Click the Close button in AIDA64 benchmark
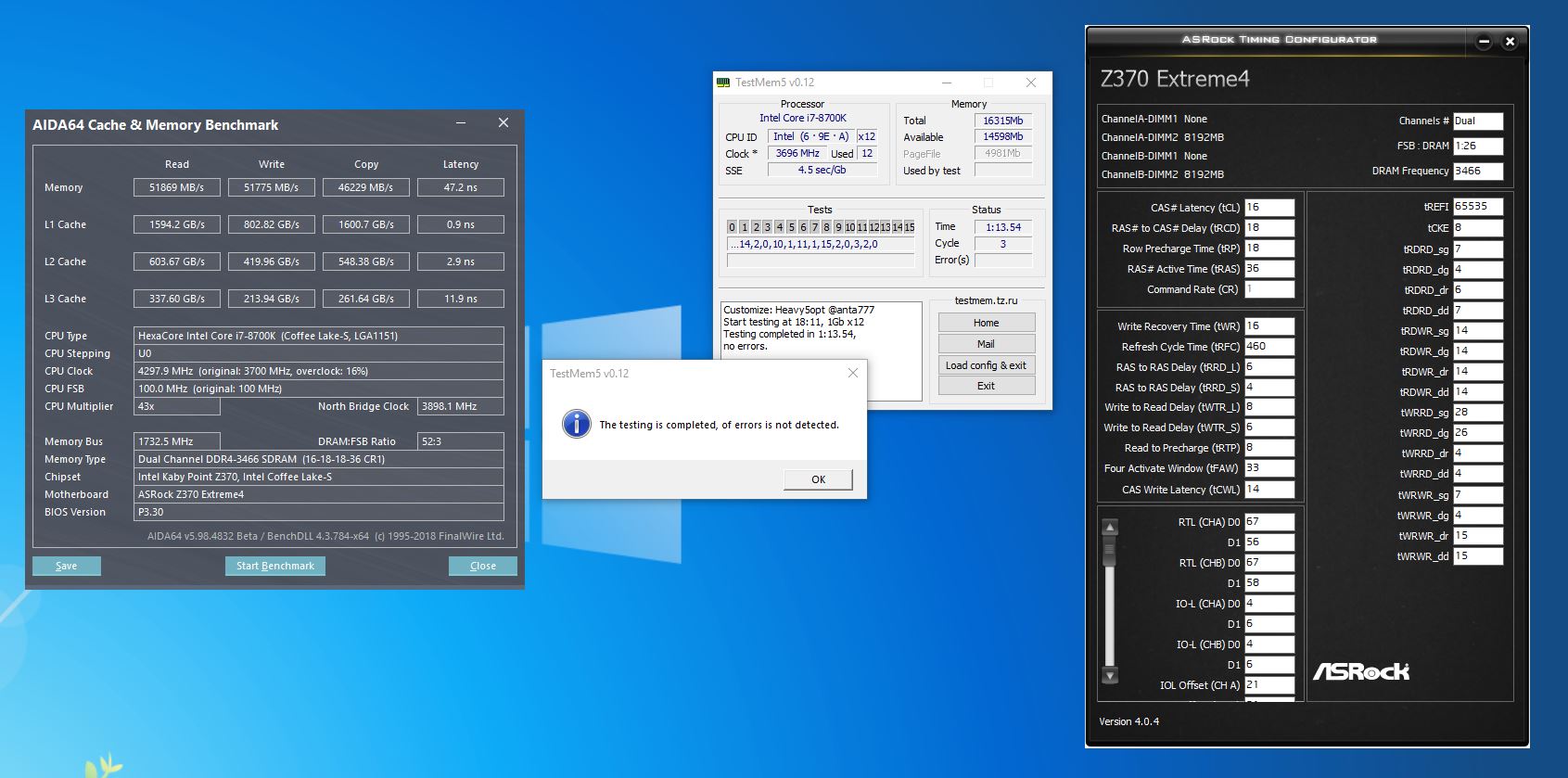Screen dimensions: 1568x778 (x=483, y=566)
